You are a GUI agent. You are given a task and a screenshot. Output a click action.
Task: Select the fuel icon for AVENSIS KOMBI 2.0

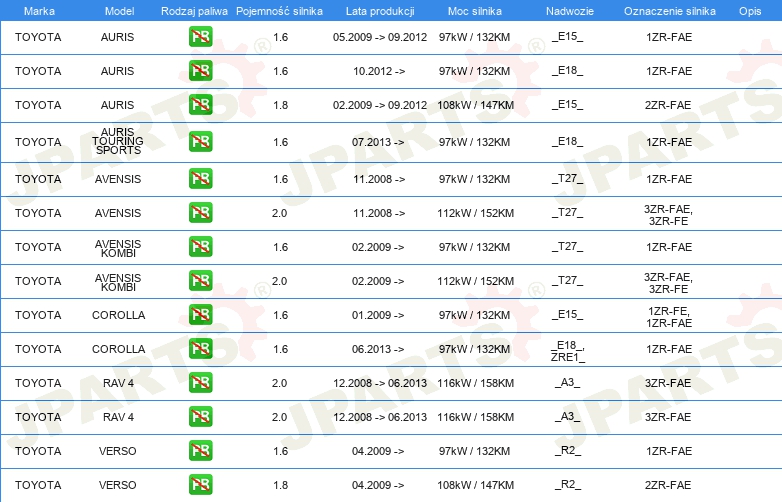point(200,281)
